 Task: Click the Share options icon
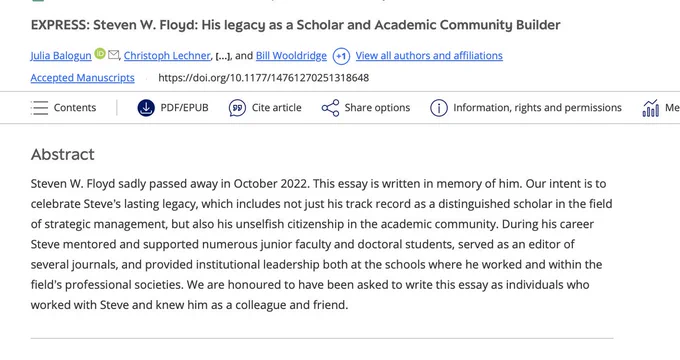point(330,108)
